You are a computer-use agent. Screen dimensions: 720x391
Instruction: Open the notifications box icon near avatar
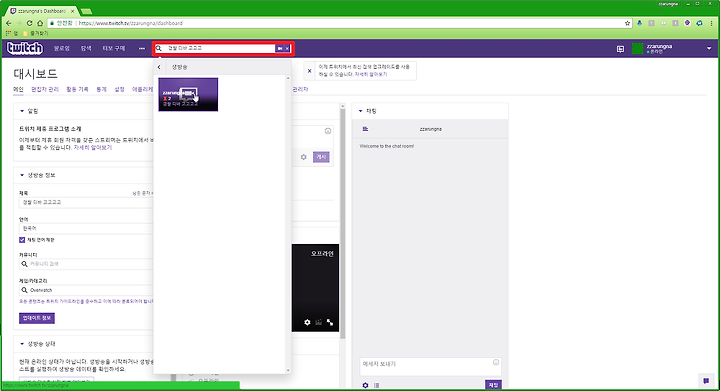coord(620,49)
